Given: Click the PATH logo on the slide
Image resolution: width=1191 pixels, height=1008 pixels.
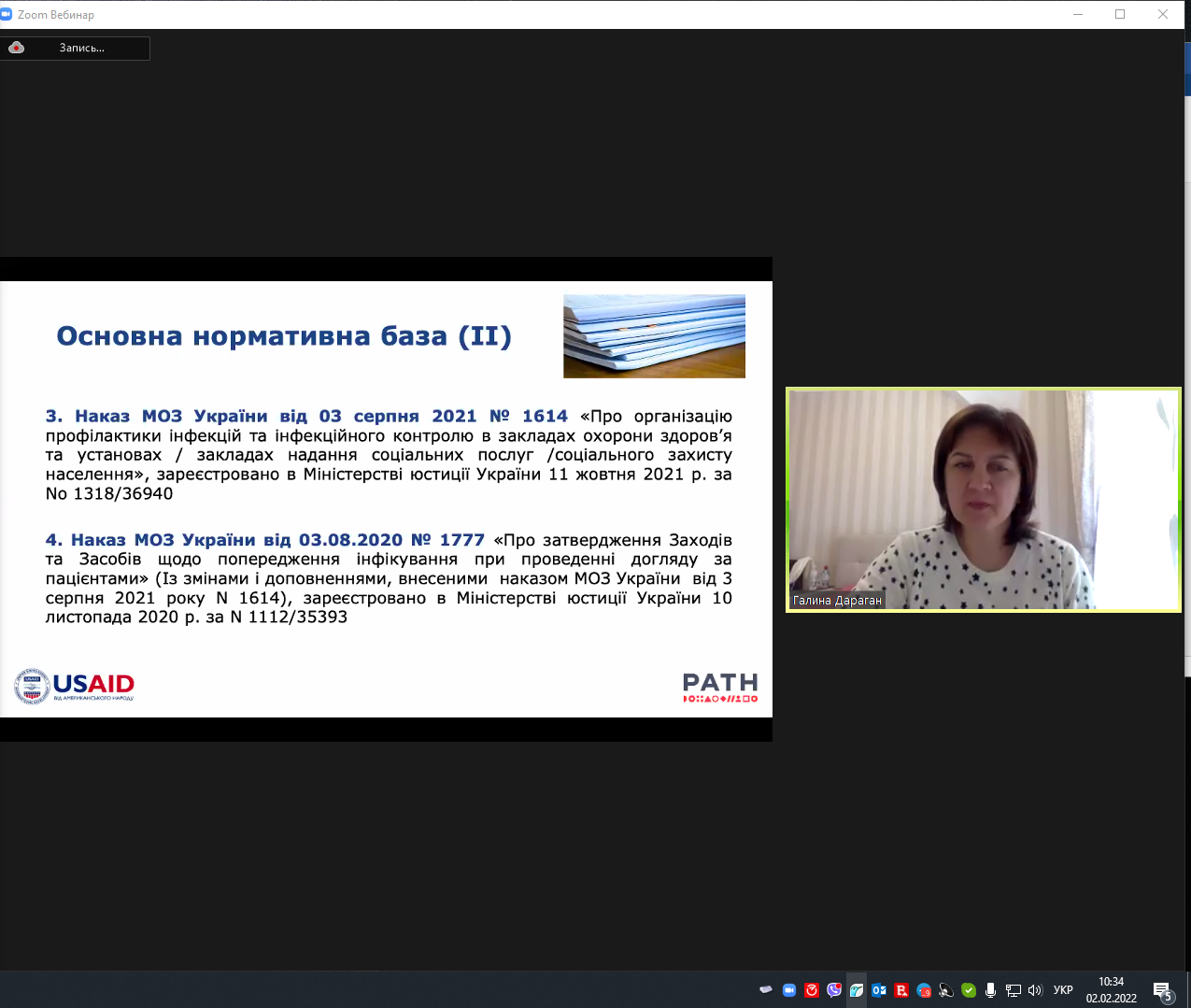Looking at the screenshot, I should click(720, 687).
